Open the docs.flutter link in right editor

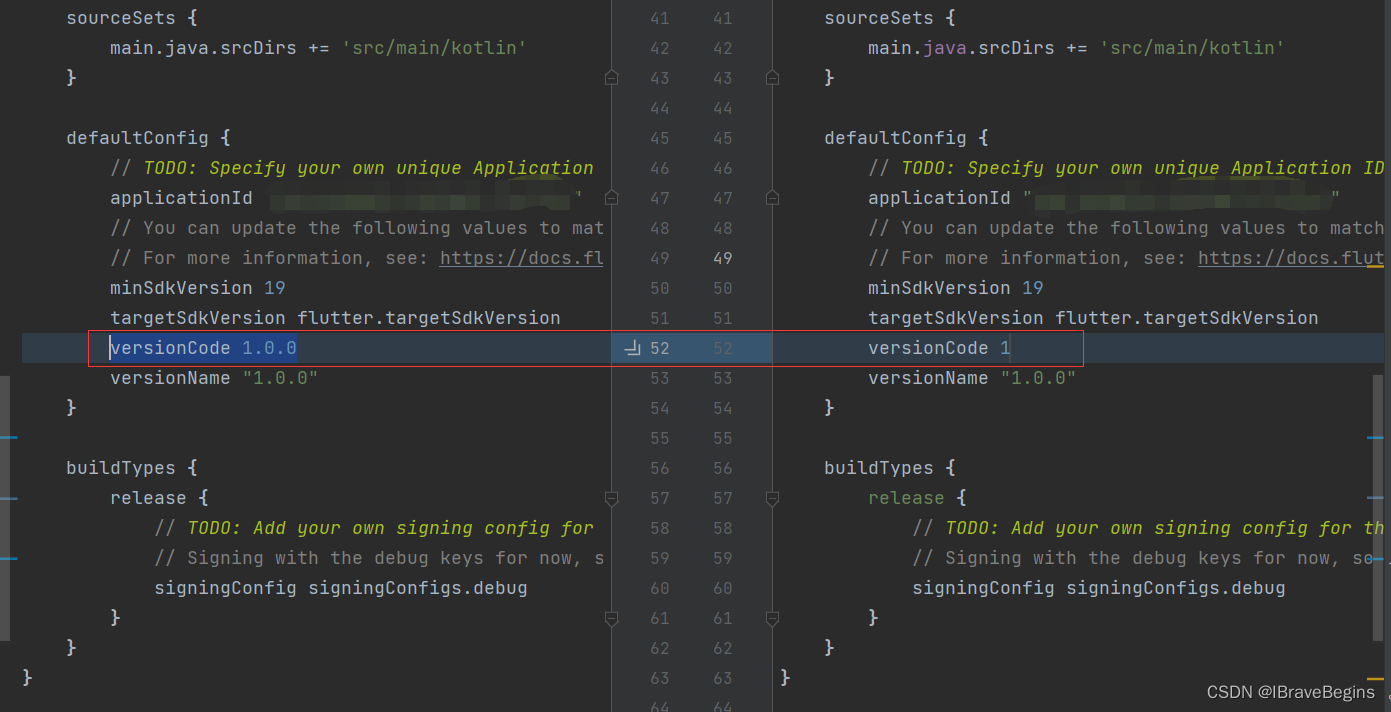point(1290,257)
